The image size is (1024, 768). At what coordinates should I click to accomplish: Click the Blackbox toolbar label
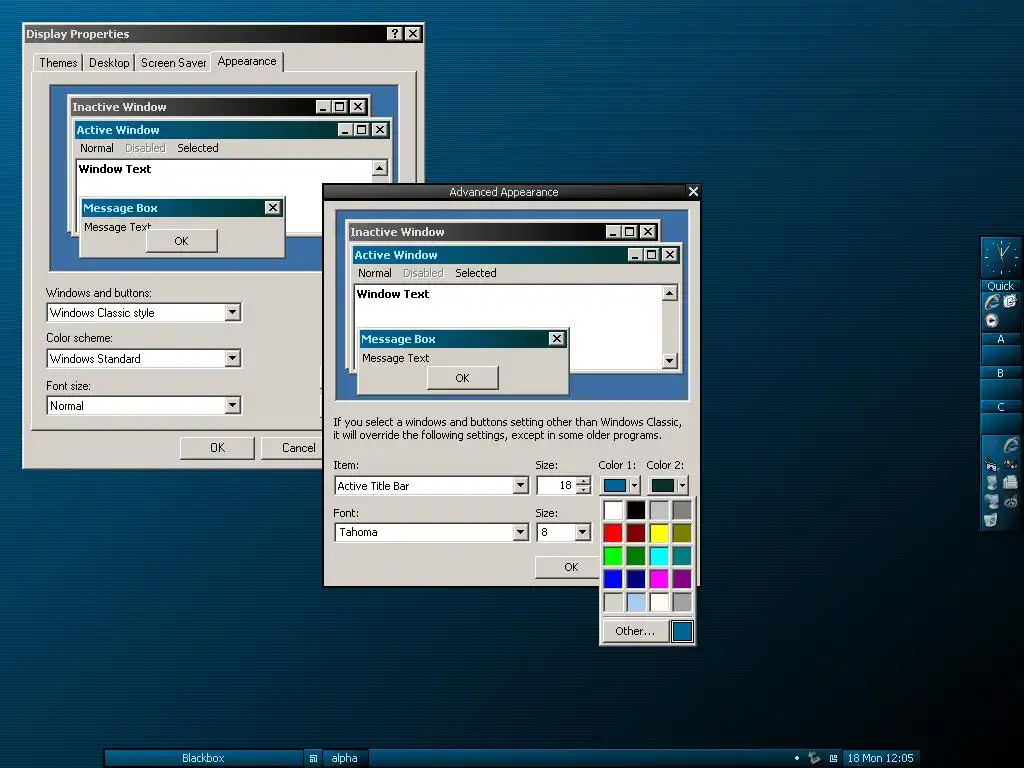[203, 758]
